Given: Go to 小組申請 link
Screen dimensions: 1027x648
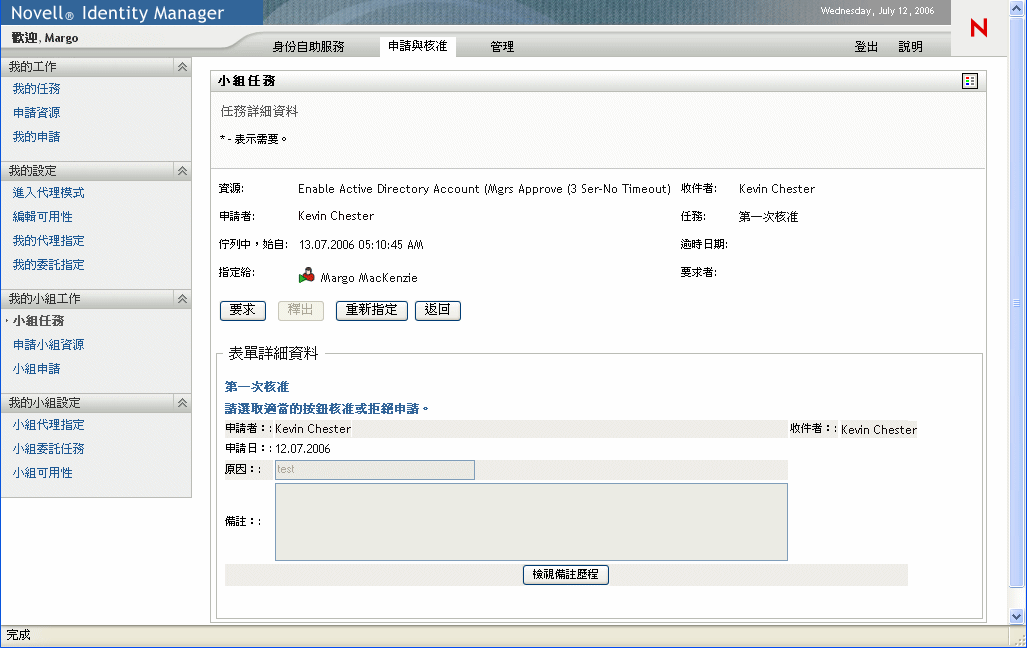Looking at the screenshot, I should (37, 369).
